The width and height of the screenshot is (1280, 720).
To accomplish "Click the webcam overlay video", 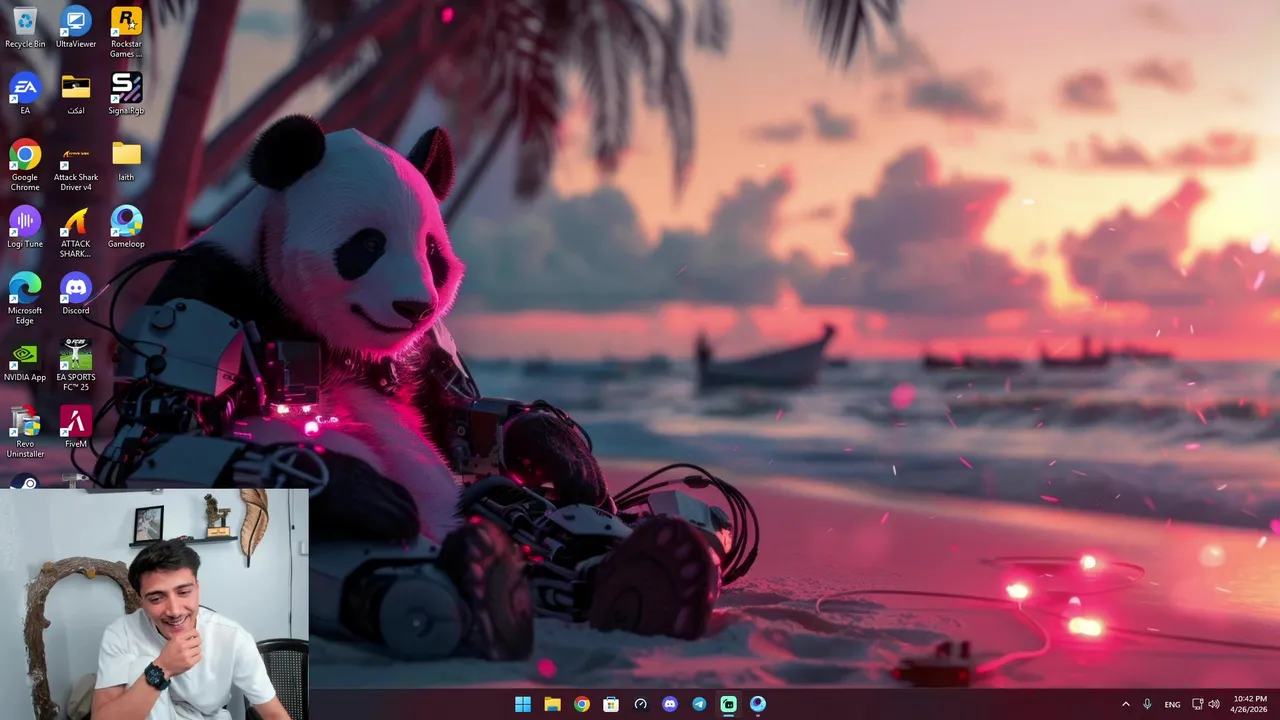I will point(154,604).
